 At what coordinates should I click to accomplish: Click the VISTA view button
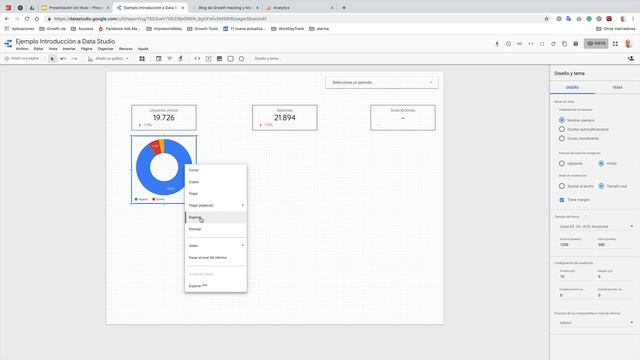click(x=596, y=44)
